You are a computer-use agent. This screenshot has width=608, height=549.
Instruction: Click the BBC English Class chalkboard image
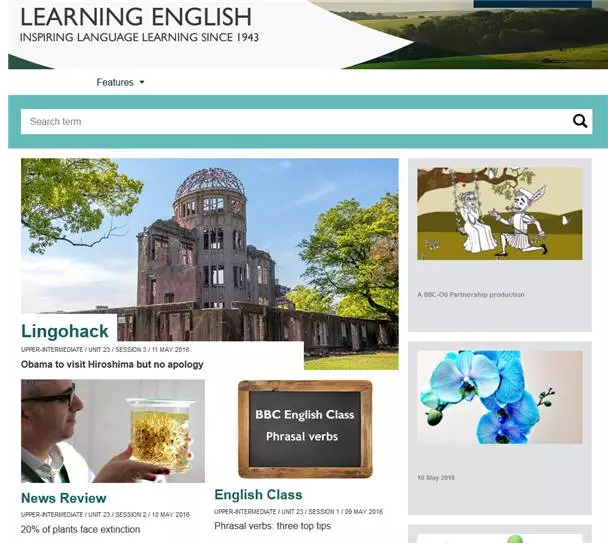pyautogui.click(x=305, y=429)
